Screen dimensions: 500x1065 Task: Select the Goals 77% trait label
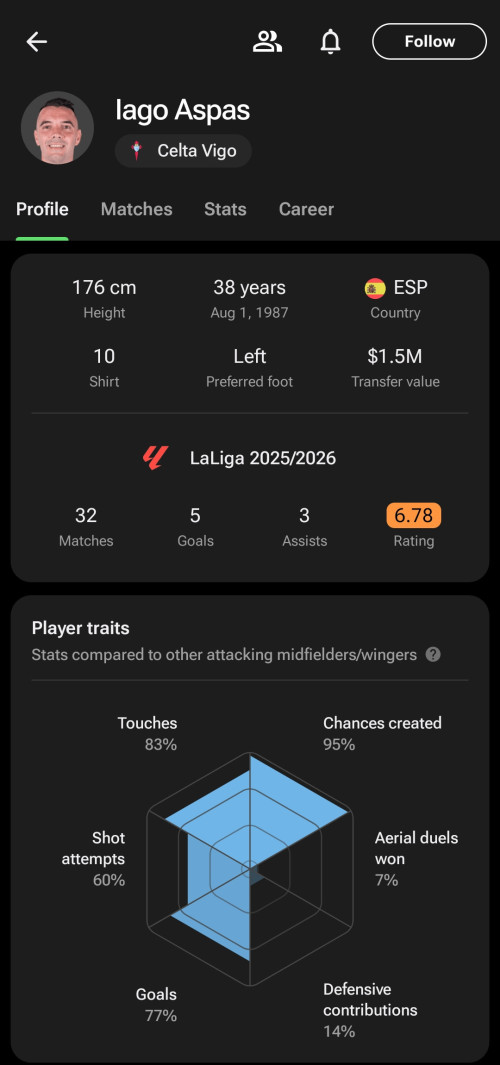click(x=157, y=1005)
